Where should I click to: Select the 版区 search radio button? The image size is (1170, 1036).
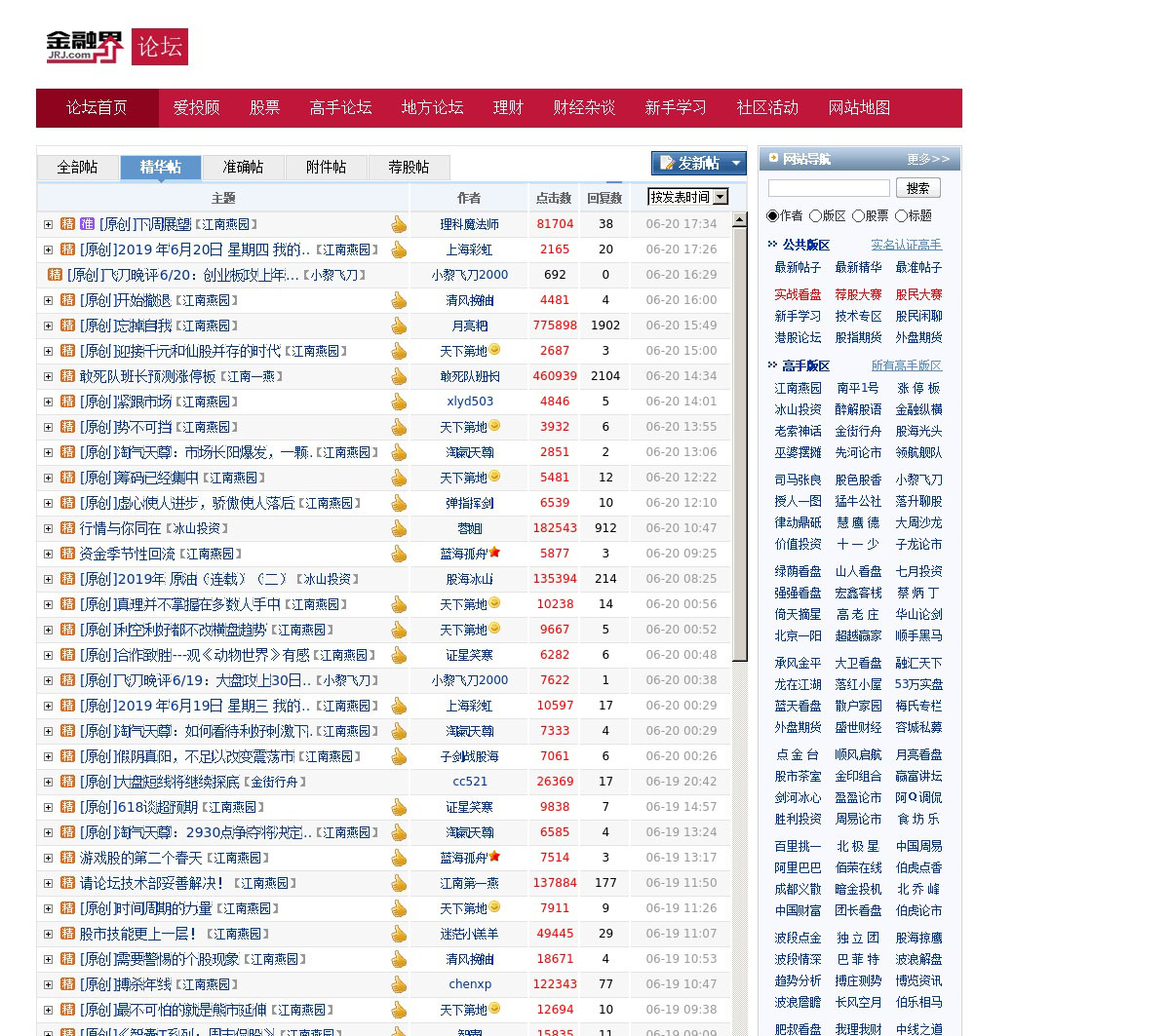(x=815, y=216)
